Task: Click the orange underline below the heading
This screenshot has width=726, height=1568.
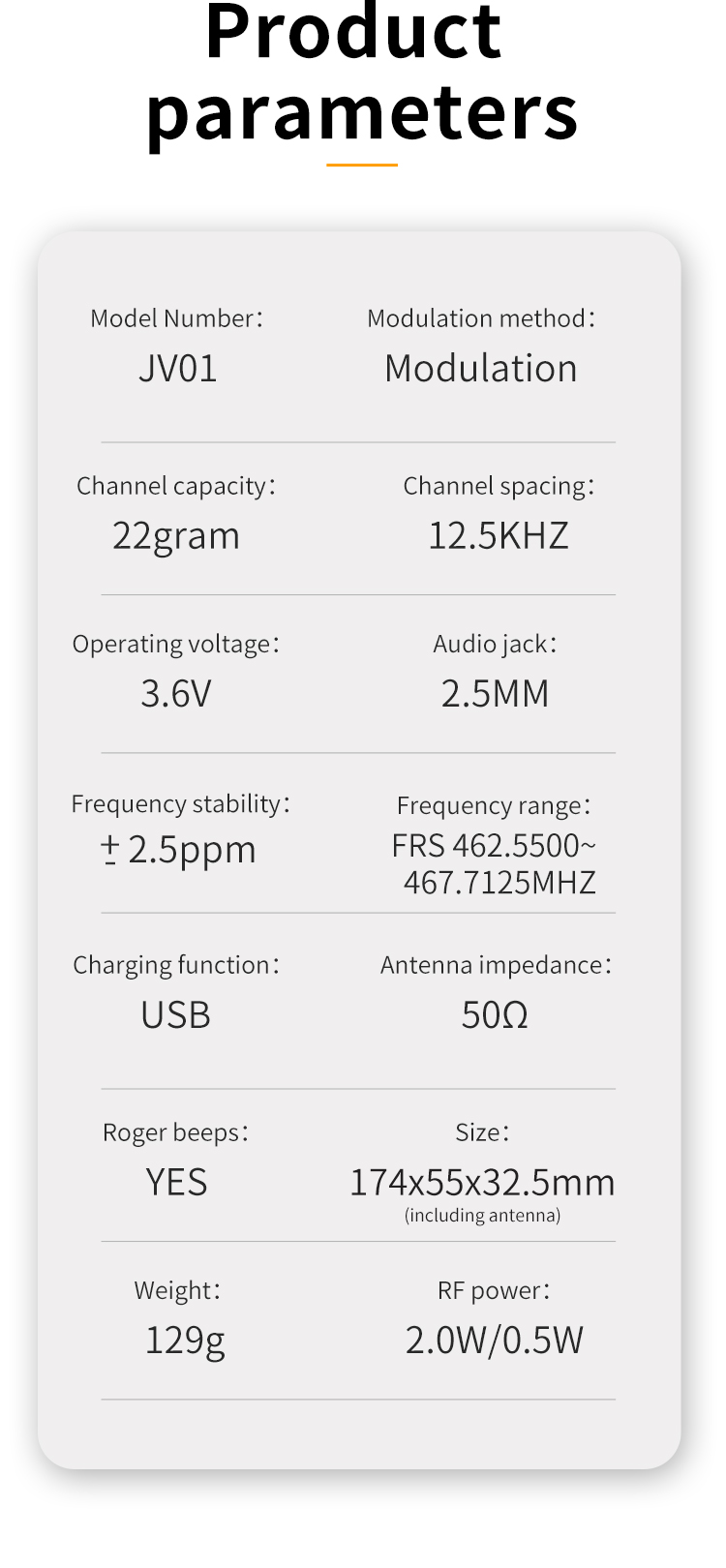Action: pyautogui.click(x=362, y=166)
